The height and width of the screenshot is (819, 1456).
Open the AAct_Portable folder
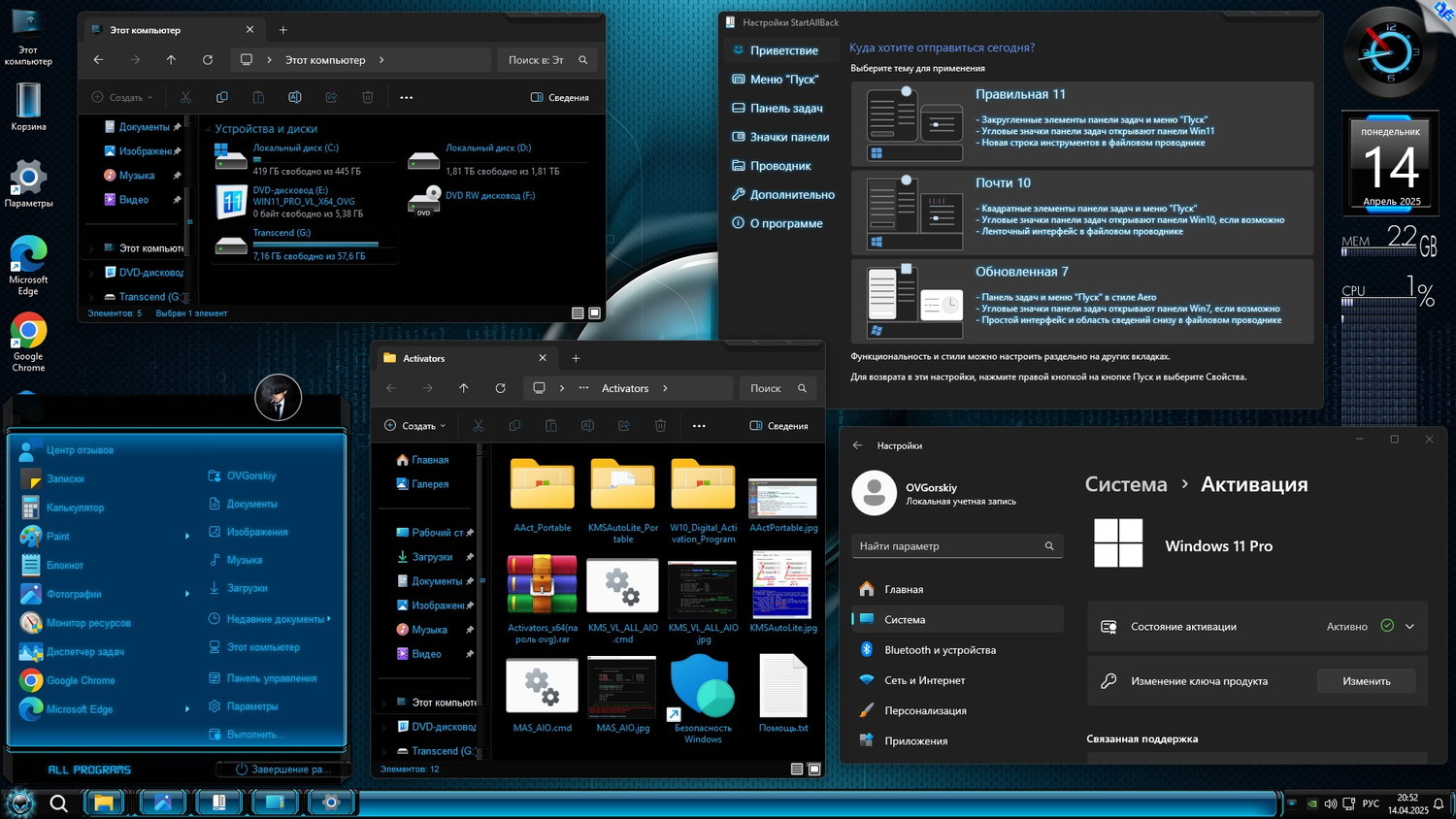tap(542, 485)
